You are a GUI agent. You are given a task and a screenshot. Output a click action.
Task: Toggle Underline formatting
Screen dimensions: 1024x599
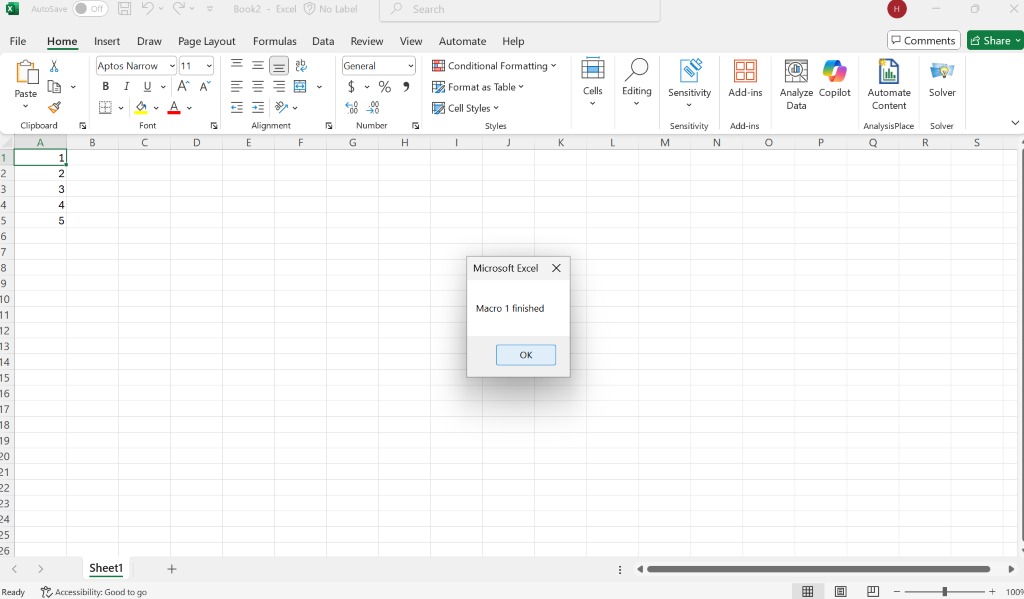(x=148, y=86)
